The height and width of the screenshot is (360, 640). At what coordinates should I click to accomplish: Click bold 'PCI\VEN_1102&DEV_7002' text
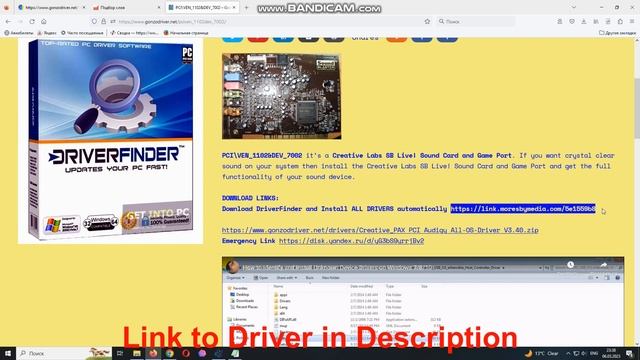tap(262, 155)
